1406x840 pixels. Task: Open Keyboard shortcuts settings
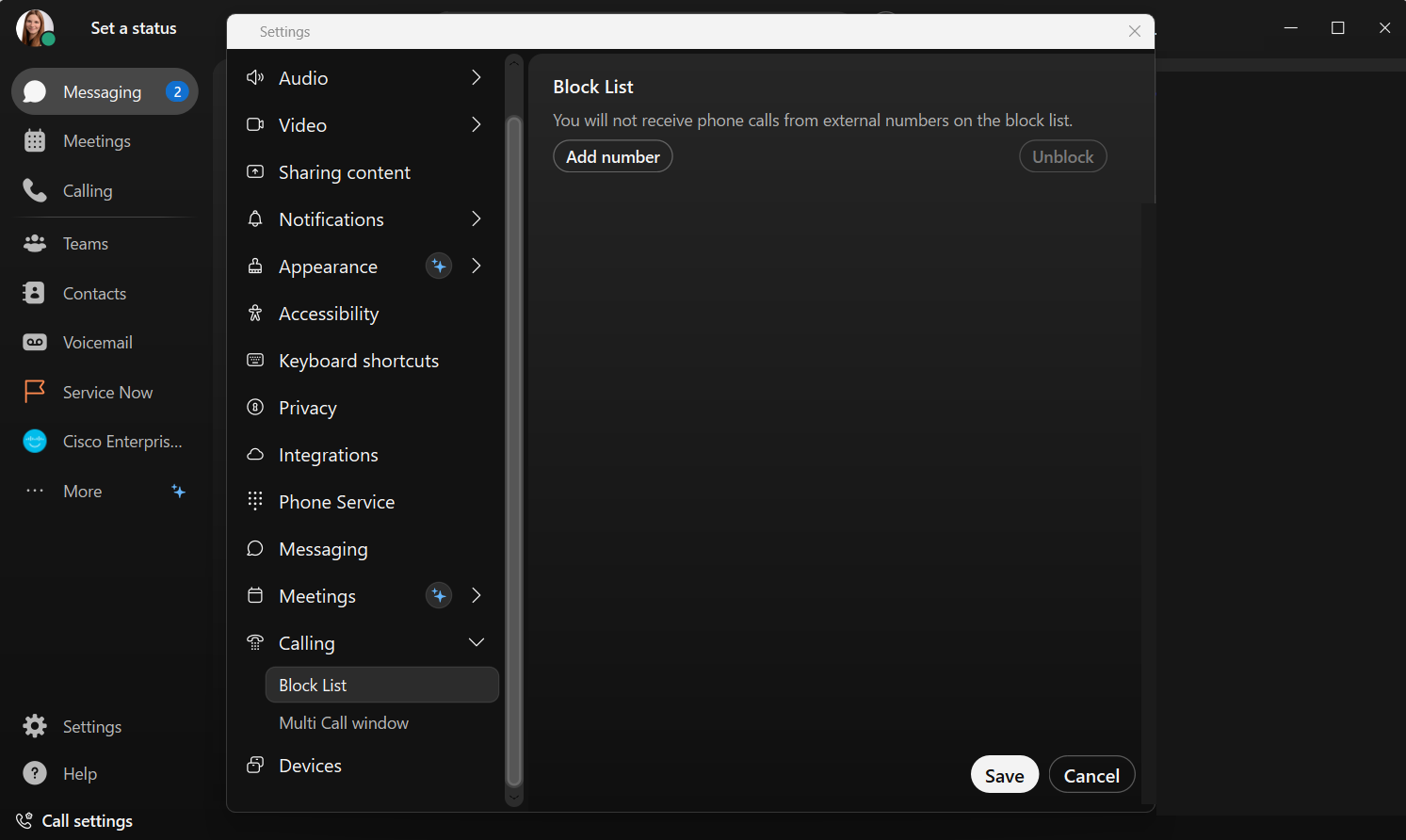(x=358, y=361)
